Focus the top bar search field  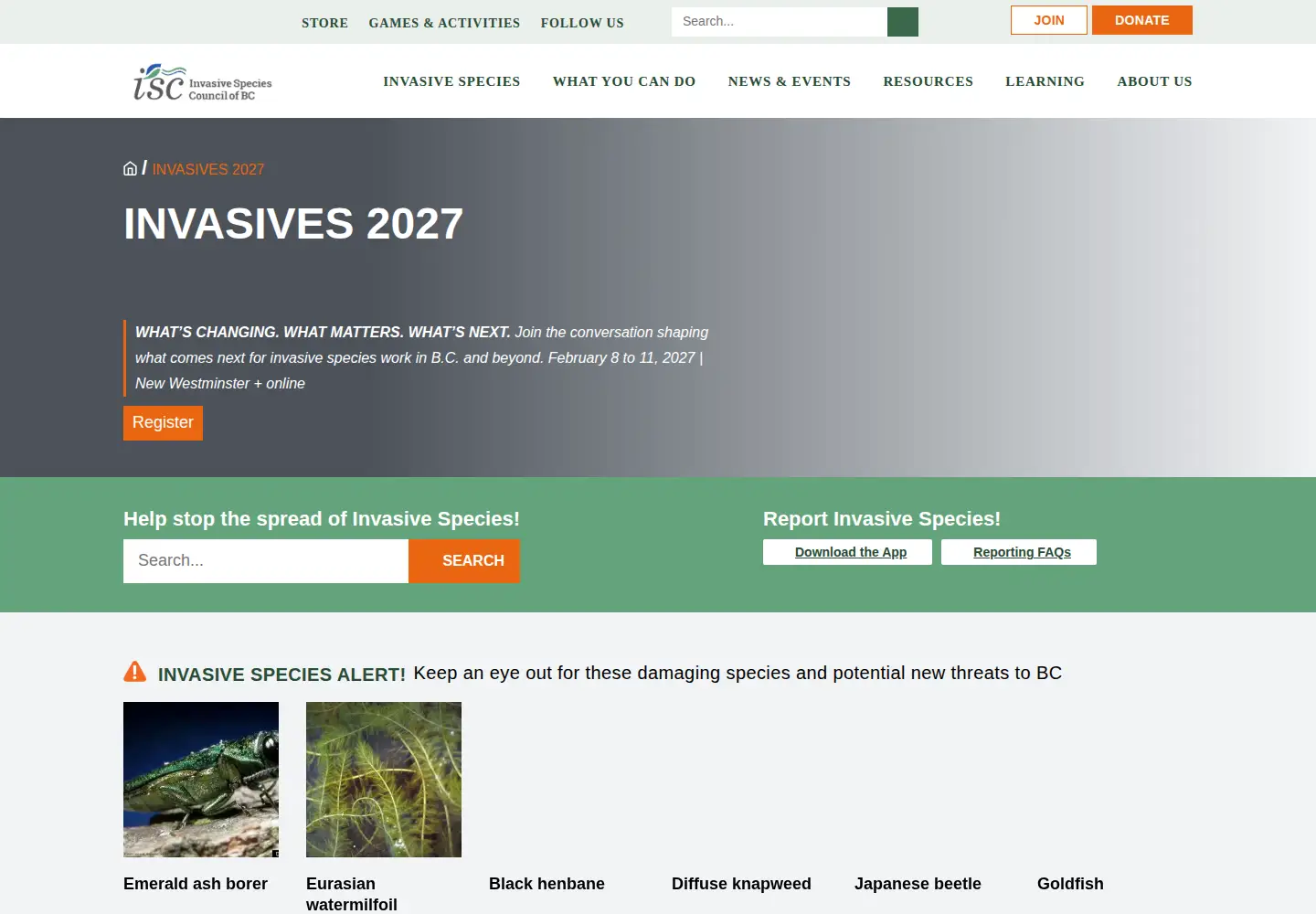[x=780, y=22]
